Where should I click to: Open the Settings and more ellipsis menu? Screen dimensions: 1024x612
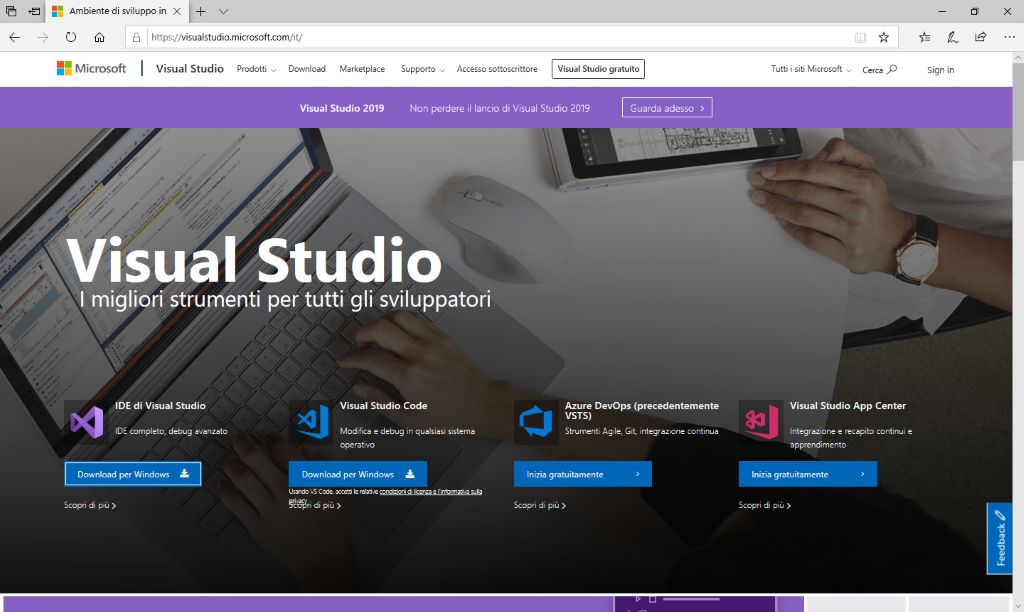[x=1009, y=37]
